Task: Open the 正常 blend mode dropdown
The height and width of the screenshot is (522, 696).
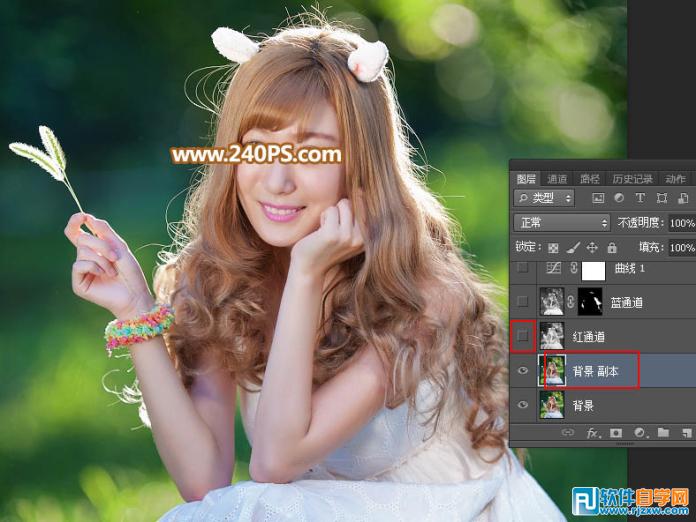Action: click(562, 222)
